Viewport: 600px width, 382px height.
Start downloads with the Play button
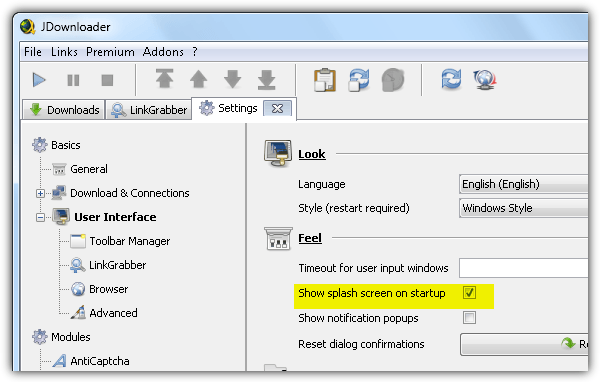coord(39,80)
